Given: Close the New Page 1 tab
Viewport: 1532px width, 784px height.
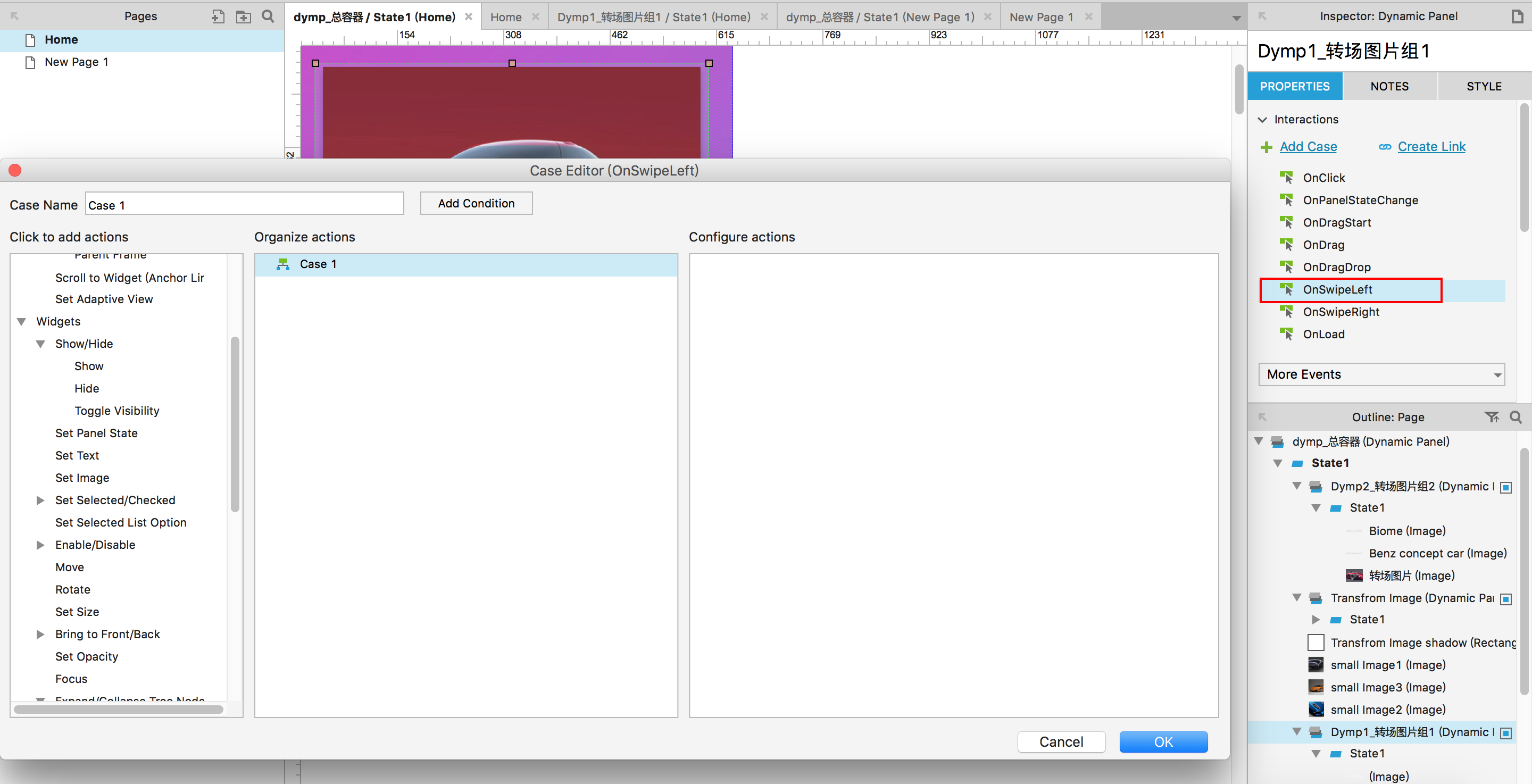Looking at the screenshot, I should pyautogui.click(x=1088, y=16).
